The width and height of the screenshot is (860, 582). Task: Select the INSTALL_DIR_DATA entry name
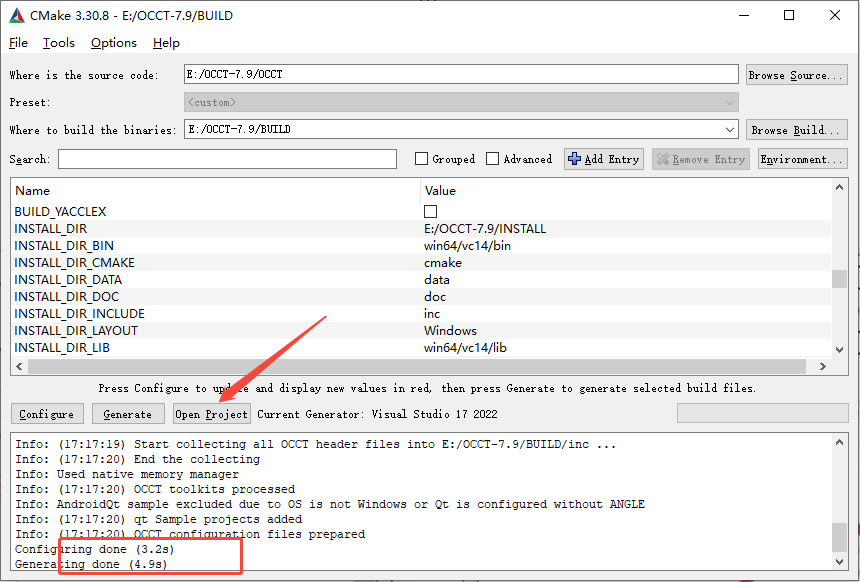(x=68, y=279)
